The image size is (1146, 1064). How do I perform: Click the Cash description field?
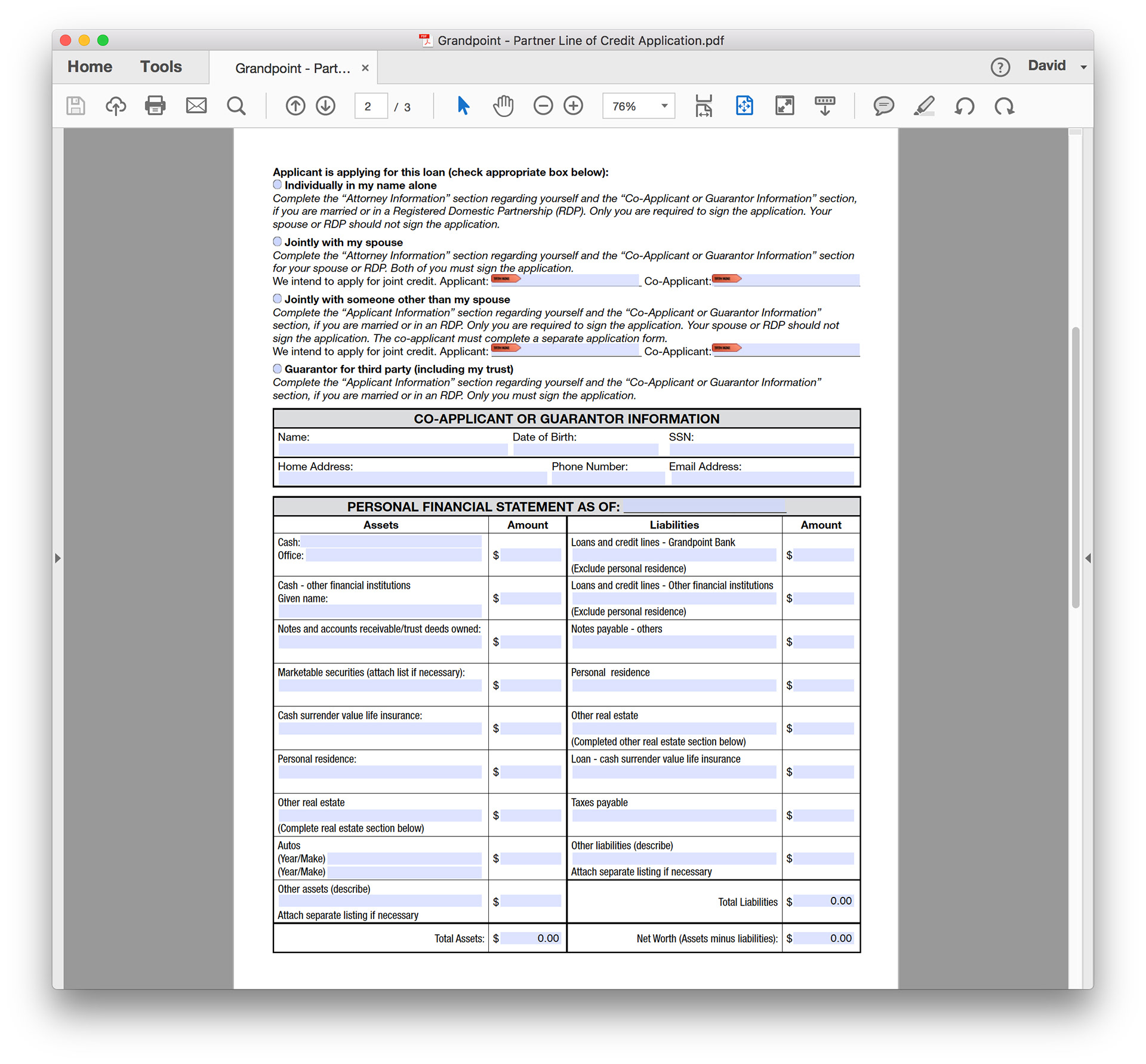[392, 542]
